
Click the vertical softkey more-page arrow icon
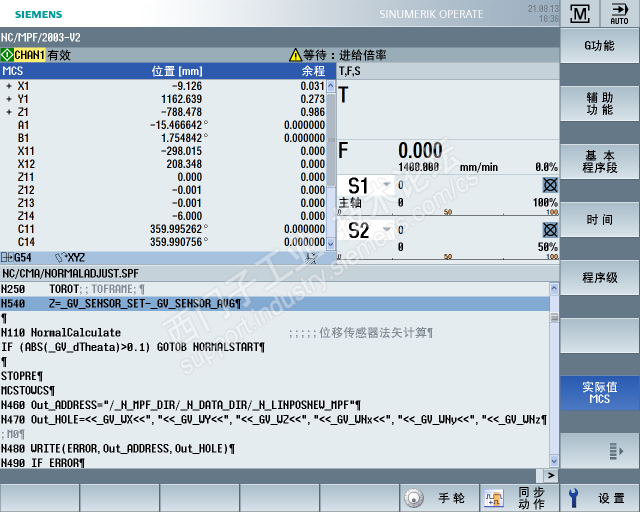click(x=616, y=451)
